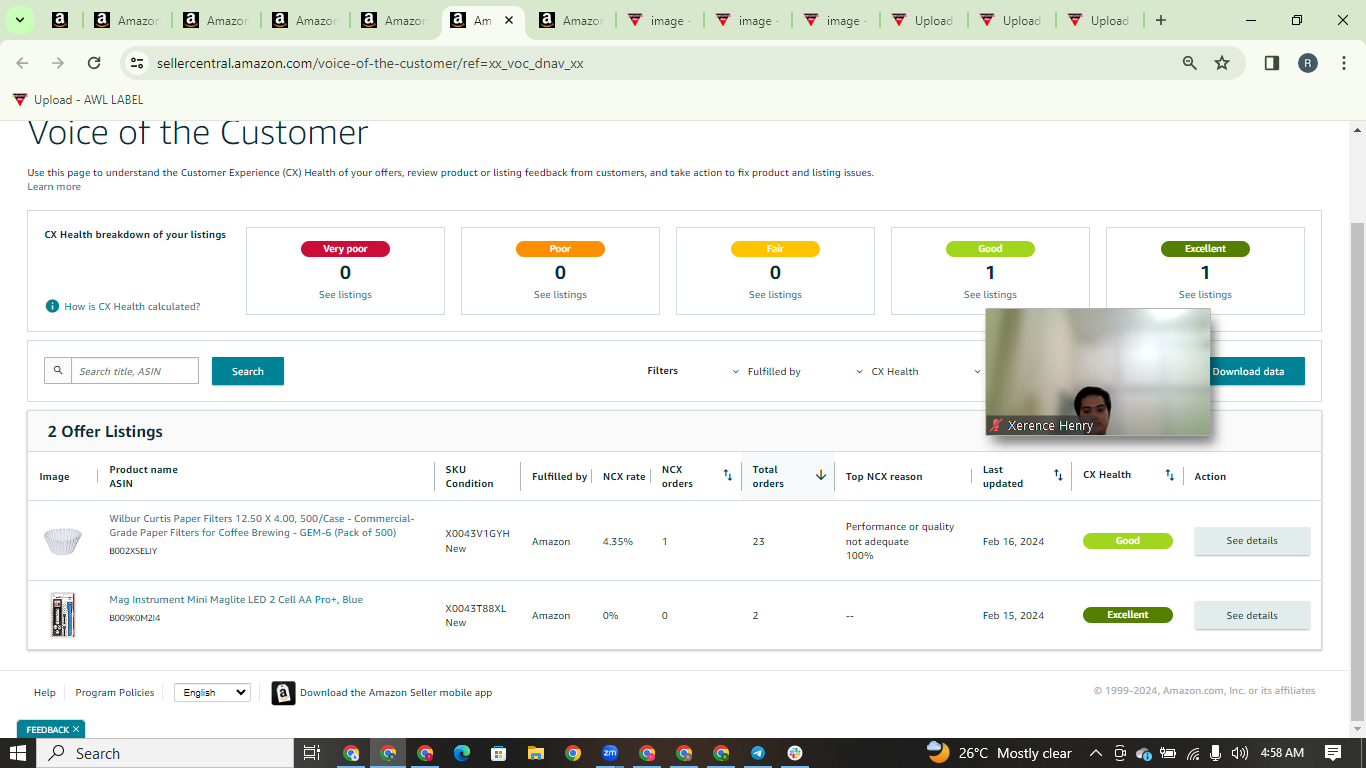Open the Chrome profile R avatar
This screenshot has width=1366, height=768.
point(1308,63)
